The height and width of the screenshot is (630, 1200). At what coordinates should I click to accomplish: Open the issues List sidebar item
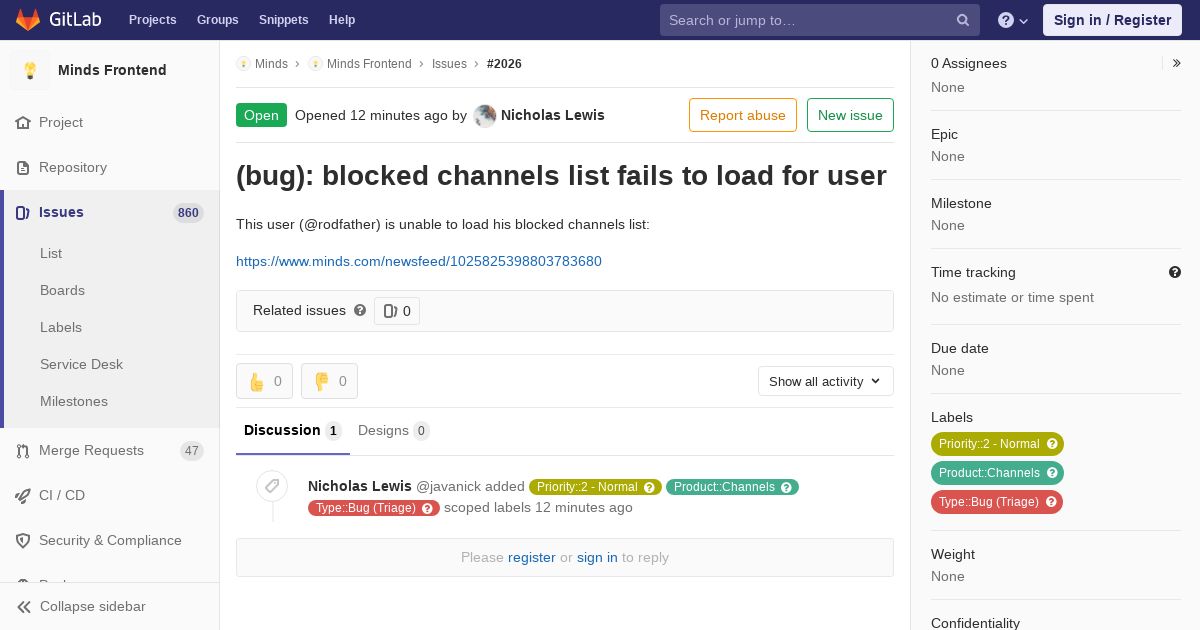(x=51, y=254)
